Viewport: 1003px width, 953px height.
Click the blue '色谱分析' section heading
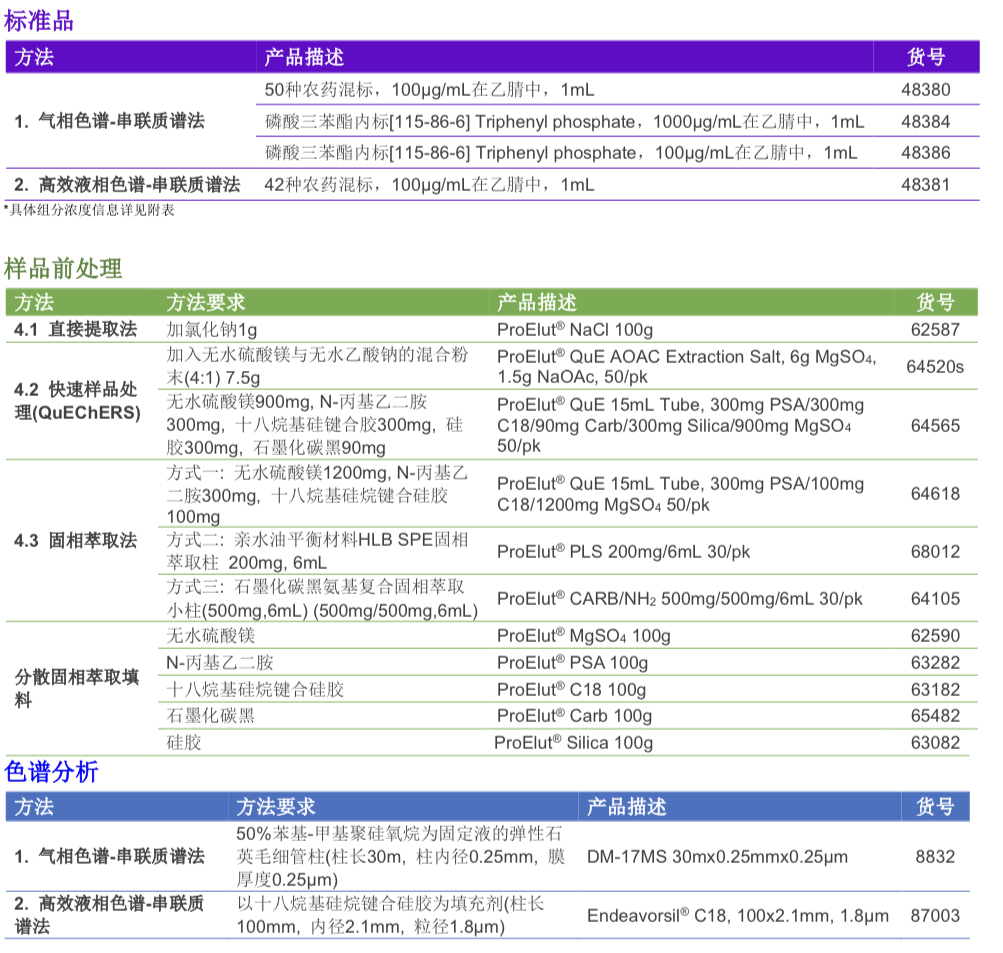click(x=51, y=772)
